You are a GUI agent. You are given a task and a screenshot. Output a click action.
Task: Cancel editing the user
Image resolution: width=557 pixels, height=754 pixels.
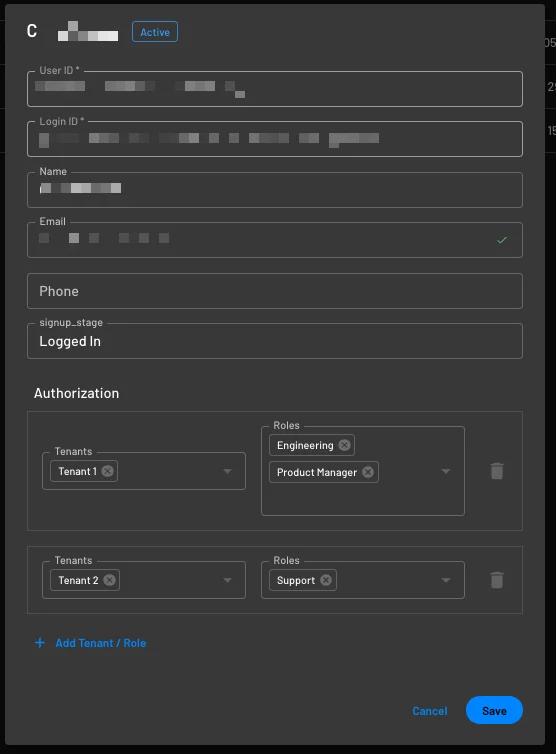click(430, 711)
